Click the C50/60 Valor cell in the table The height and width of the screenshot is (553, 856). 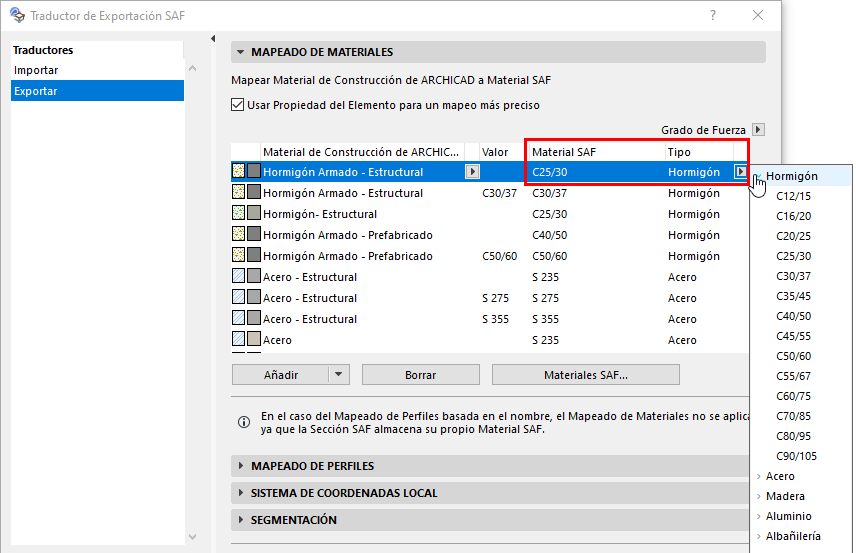tap(500, 256)
